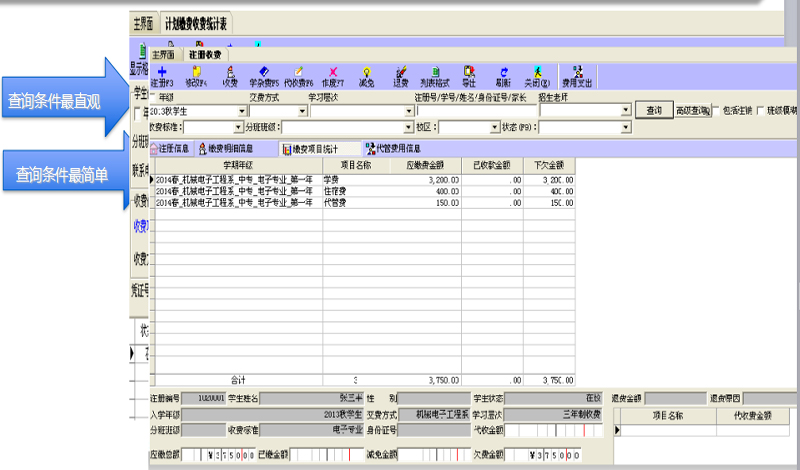Enable the 班级模糊 checkbox

tap(761, 110)
